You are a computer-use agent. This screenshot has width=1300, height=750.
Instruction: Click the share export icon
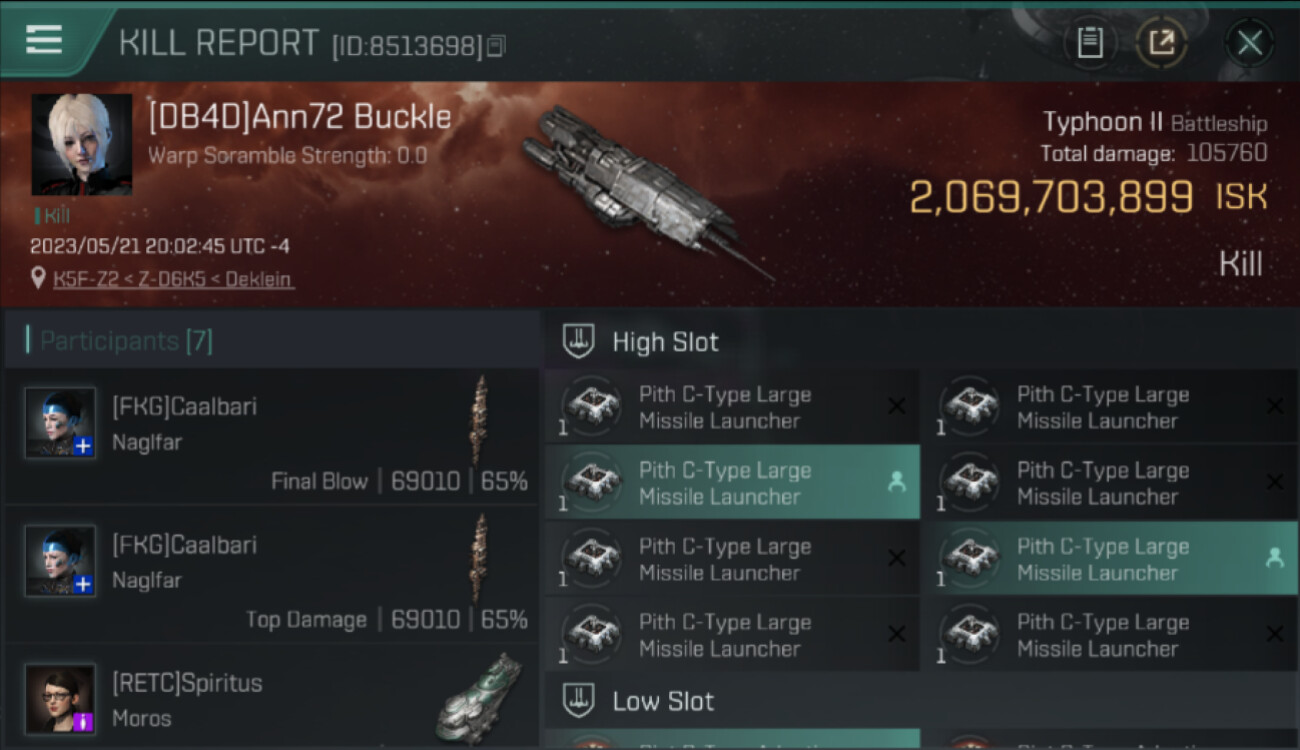point(1161,42)
